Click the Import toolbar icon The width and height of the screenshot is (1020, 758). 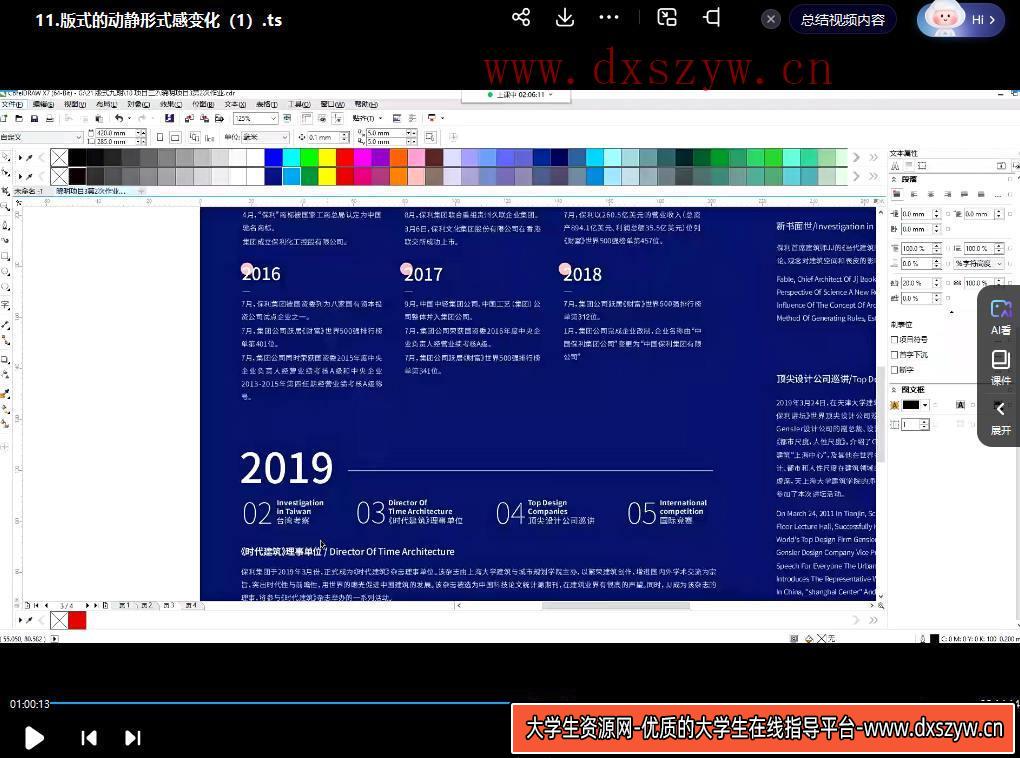pos(189,118)
